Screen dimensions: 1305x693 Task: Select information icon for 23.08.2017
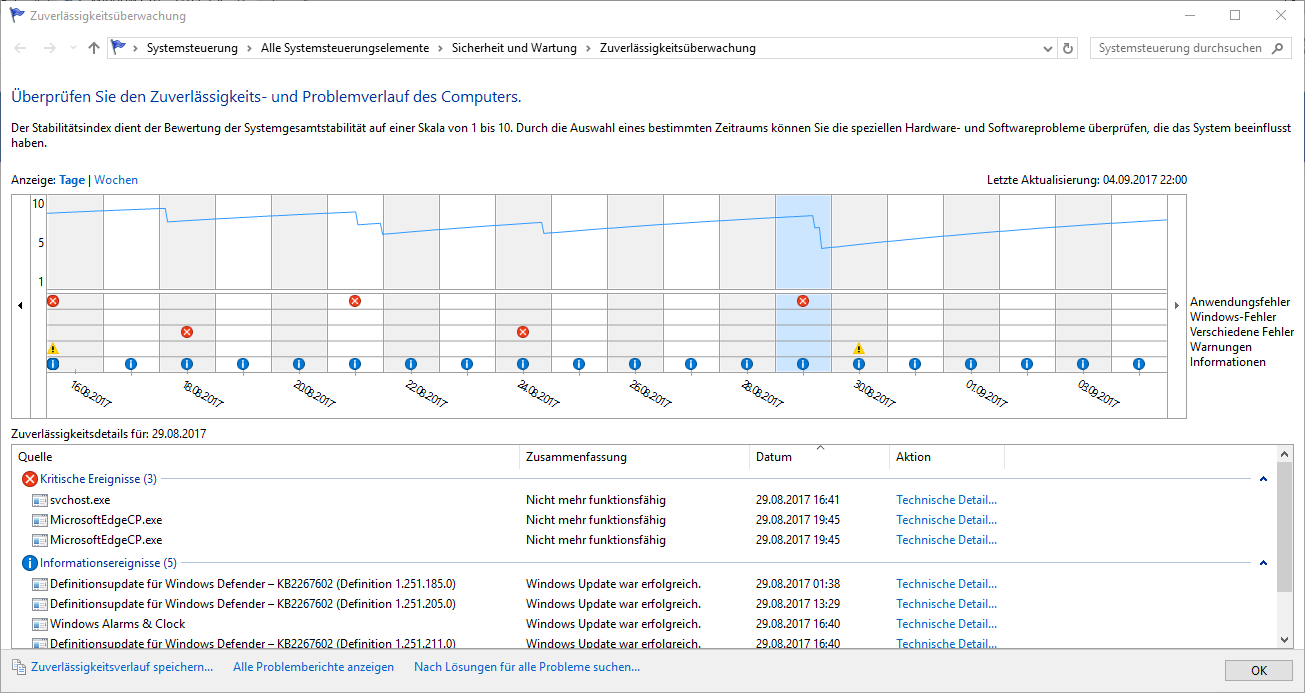point(467,364)
